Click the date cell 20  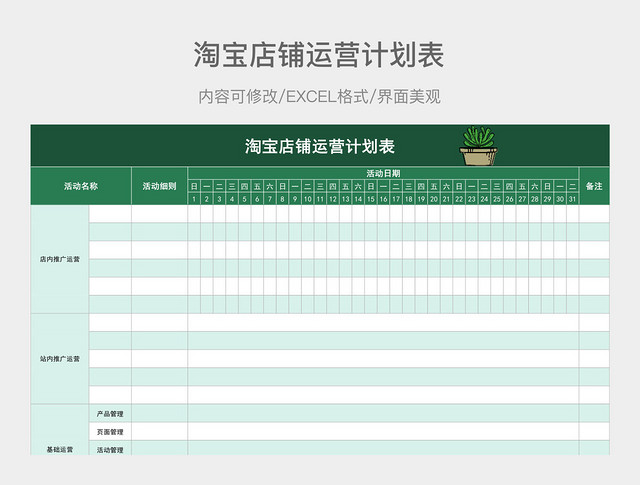point(434,199)
